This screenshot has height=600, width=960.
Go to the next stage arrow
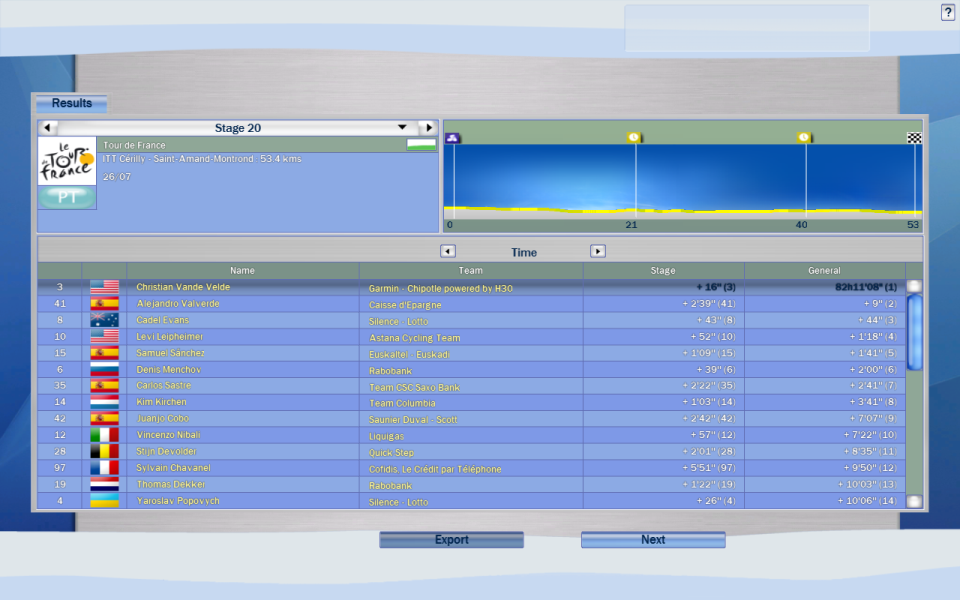pos(428,128)
